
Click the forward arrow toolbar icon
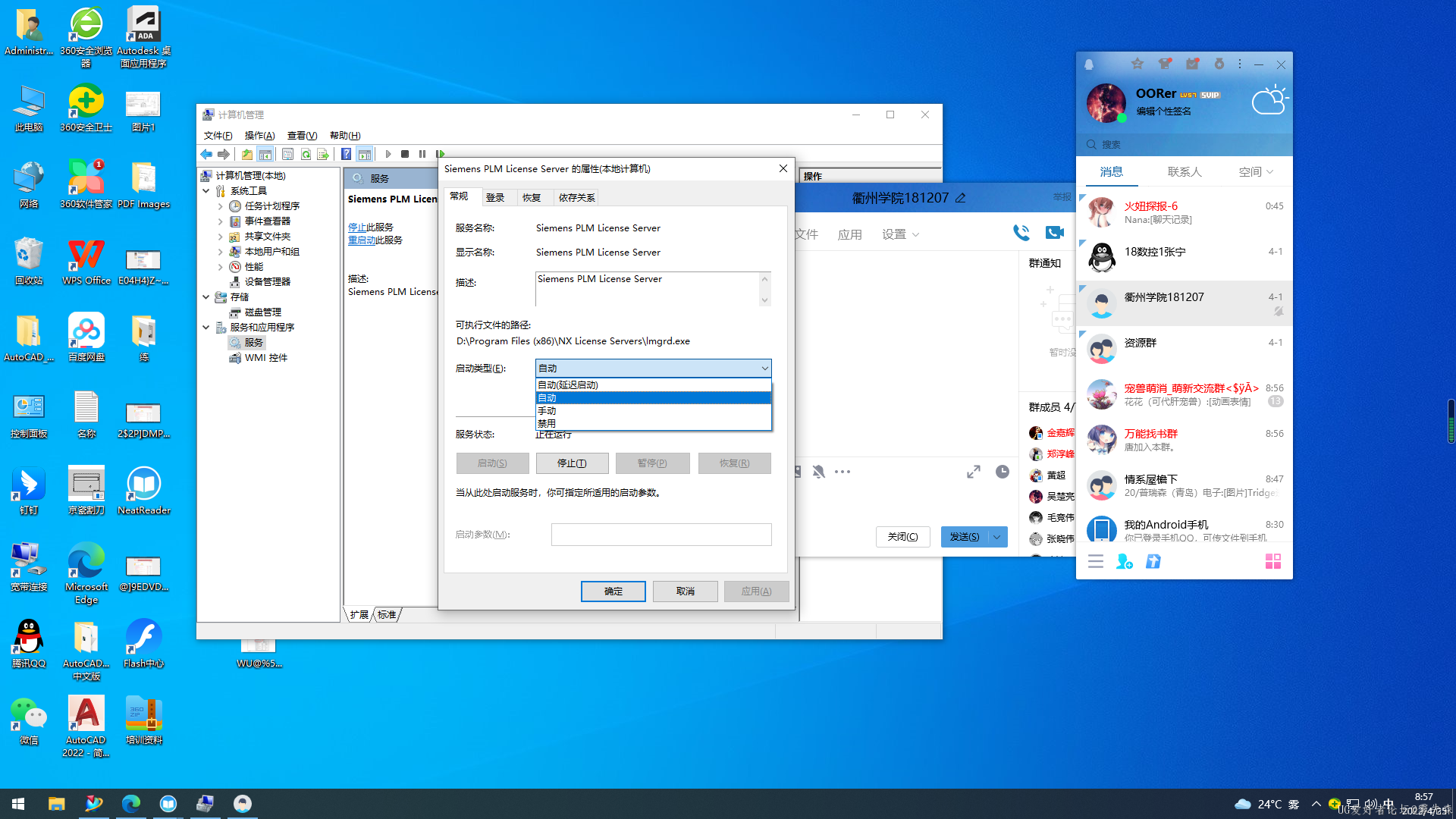click(224, 154)
